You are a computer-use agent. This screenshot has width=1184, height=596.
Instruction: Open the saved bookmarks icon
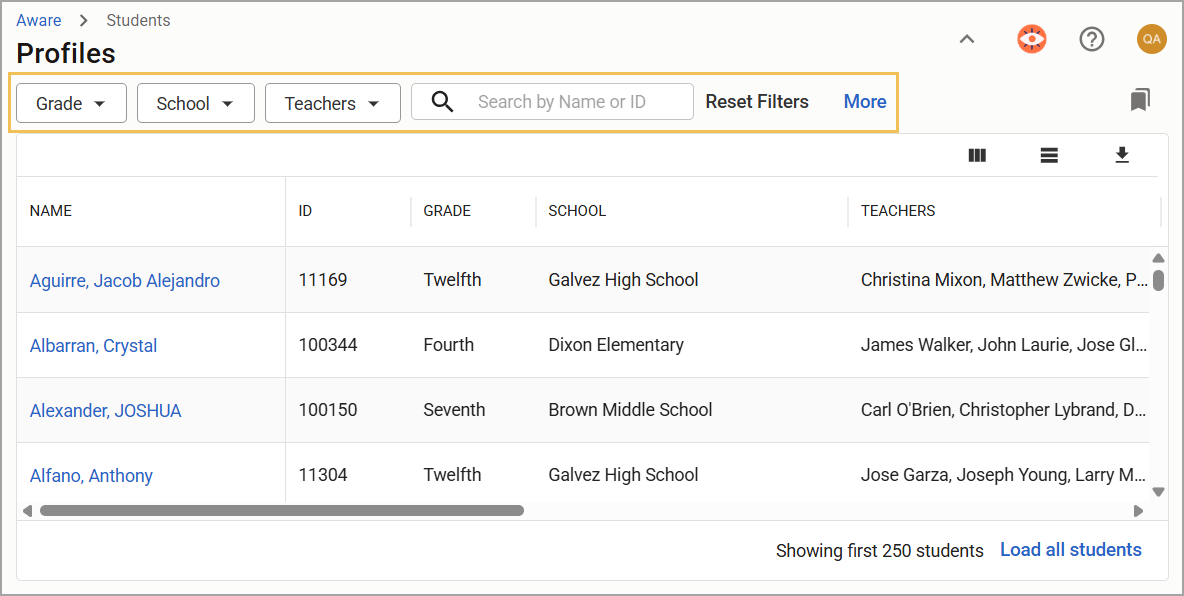click(1140, 100)
